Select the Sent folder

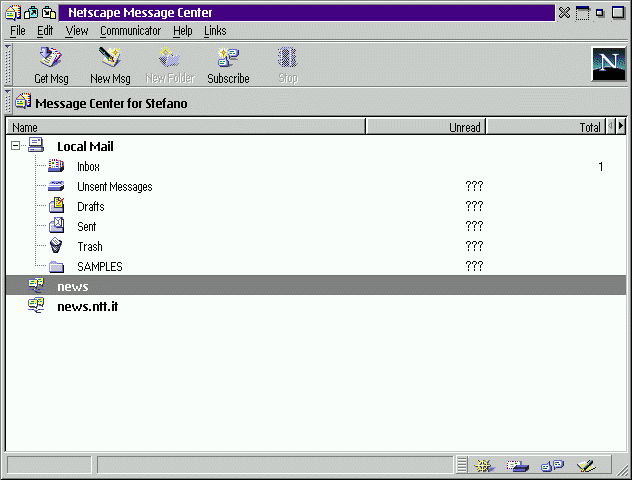(x=87, y=226)
